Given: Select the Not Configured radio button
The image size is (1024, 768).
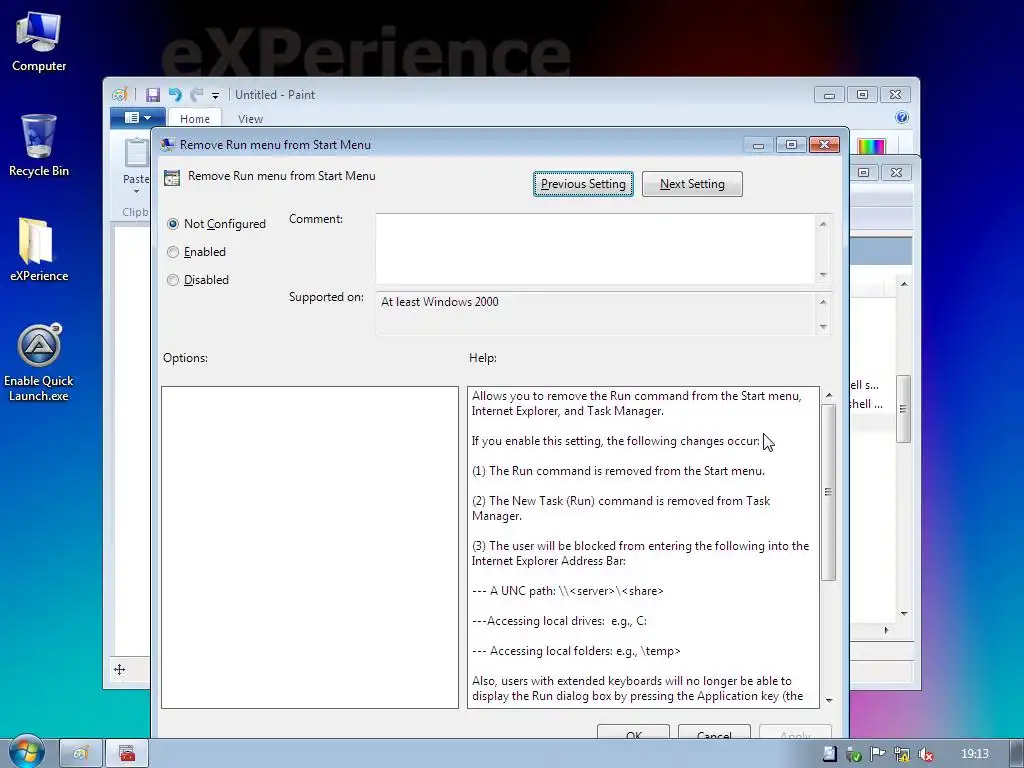Looking at the screenshot, I should click(x=173, y=224).
